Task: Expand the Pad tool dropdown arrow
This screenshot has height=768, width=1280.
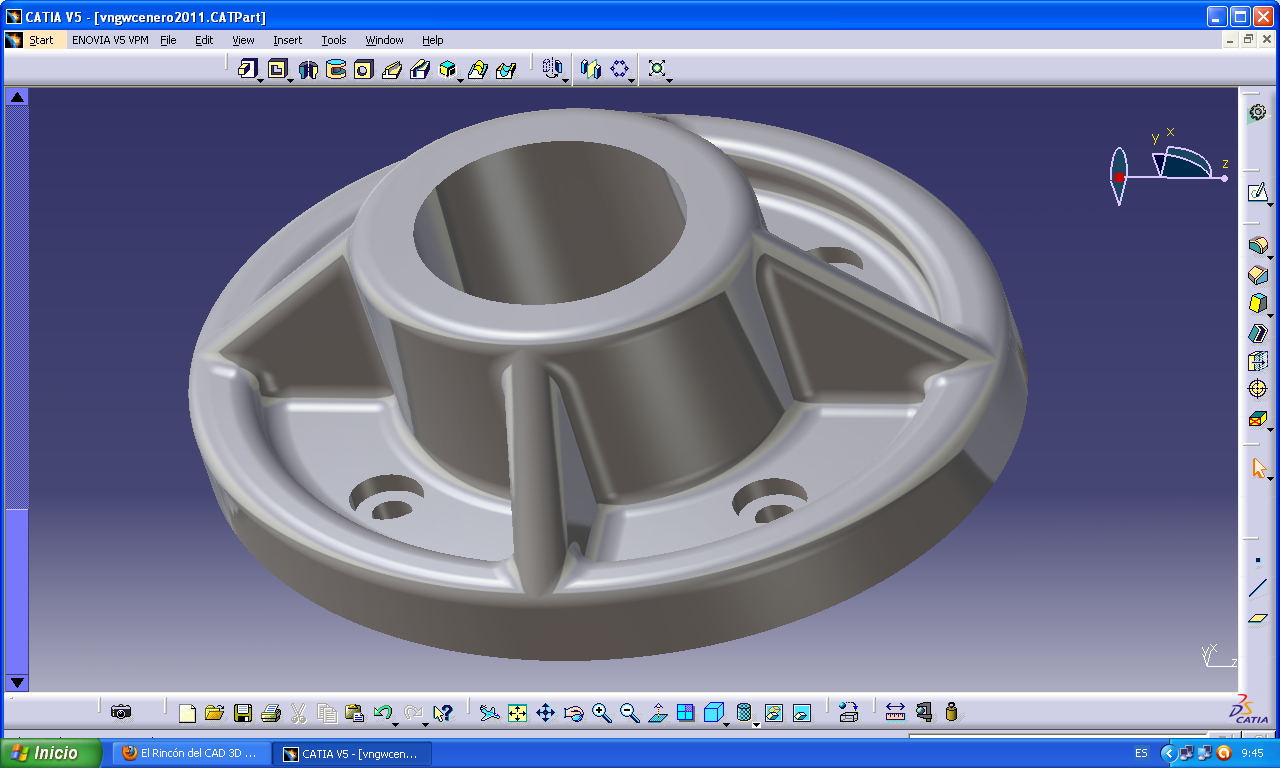Action: 261,79
